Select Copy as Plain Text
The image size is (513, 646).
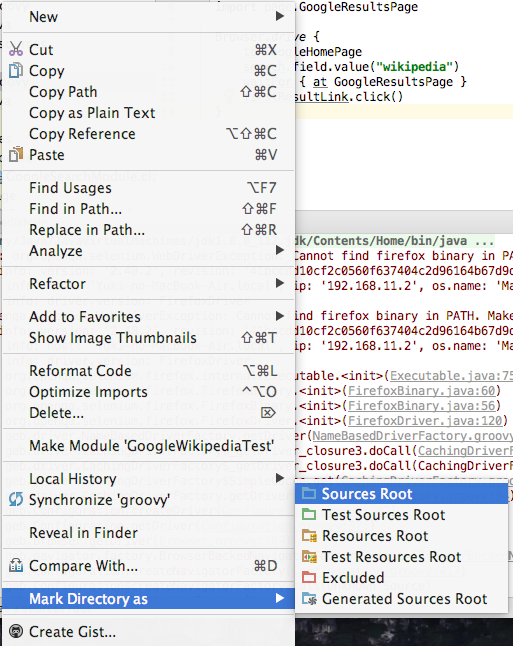coord(148,112)
